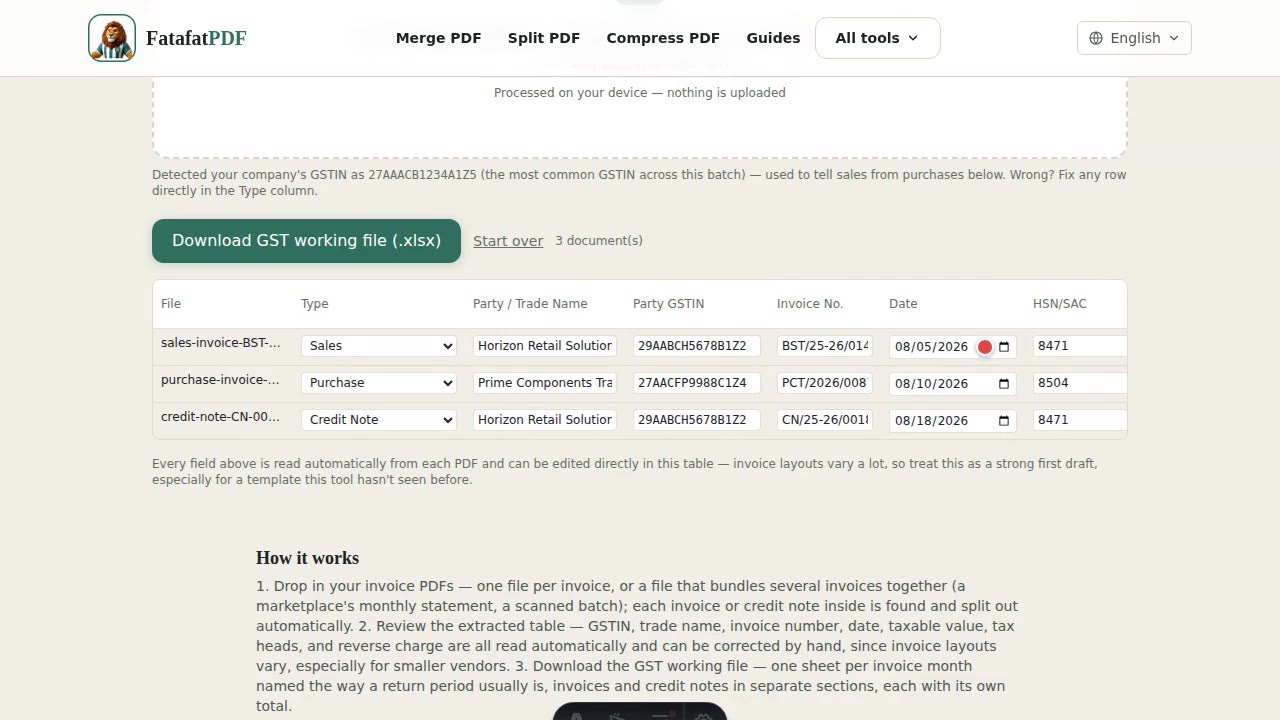Click the invoice number field PCT/2026/008
The image size is (1280, 720).
pos(825,383)
